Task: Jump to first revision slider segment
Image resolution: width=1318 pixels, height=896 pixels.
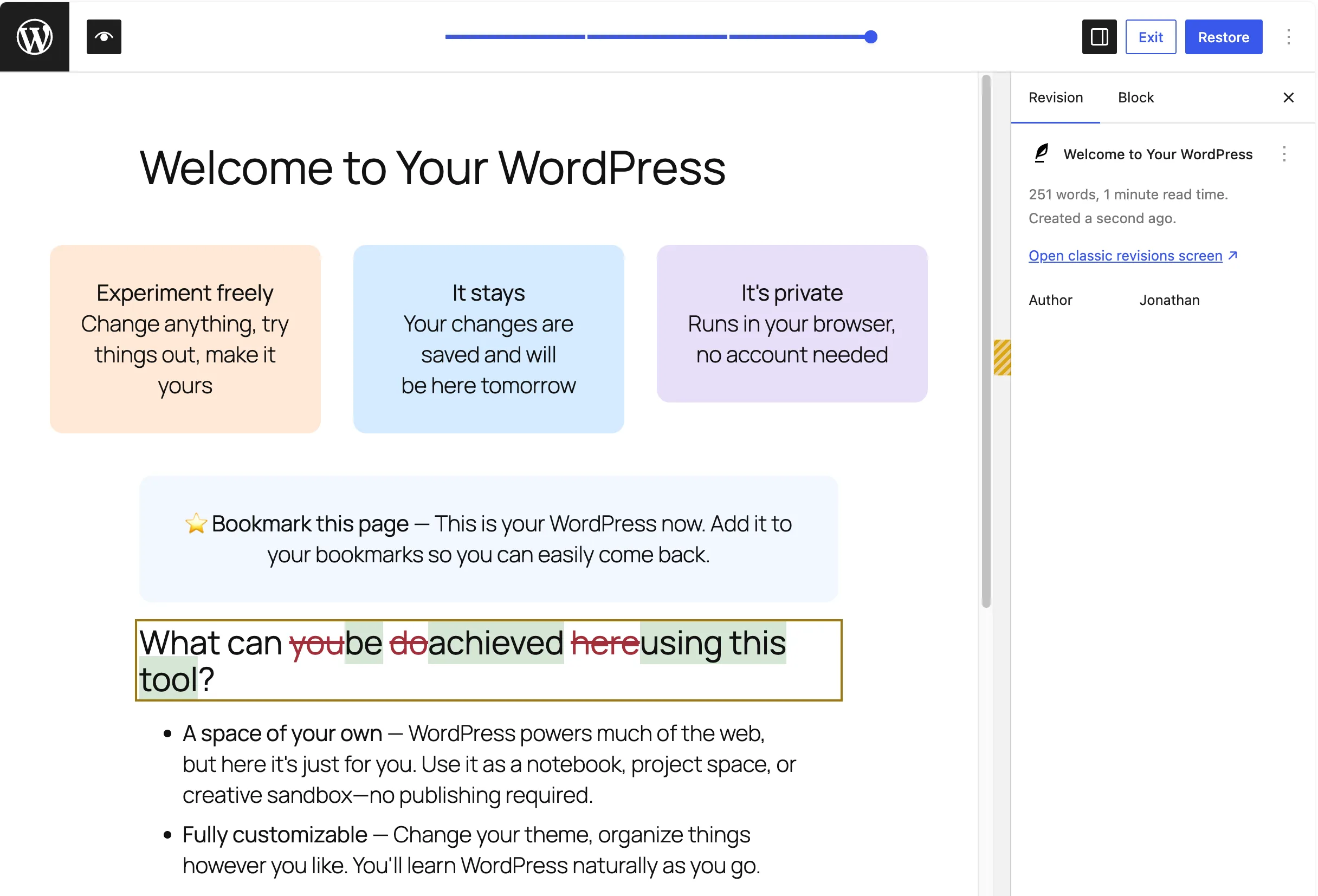Action: point(515,37)
